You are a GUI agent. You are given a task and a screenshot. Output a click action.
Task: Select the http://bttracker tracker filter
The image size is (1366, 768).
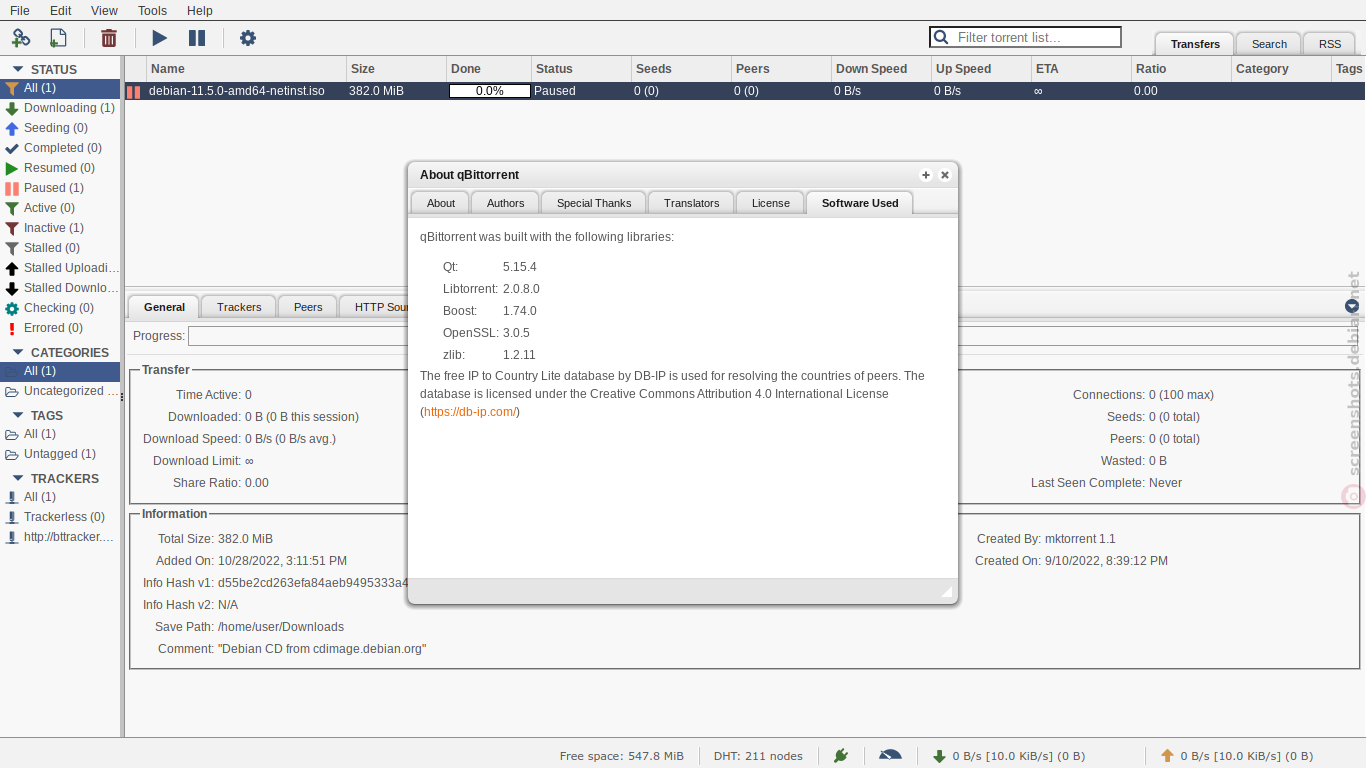click(60, 537)
